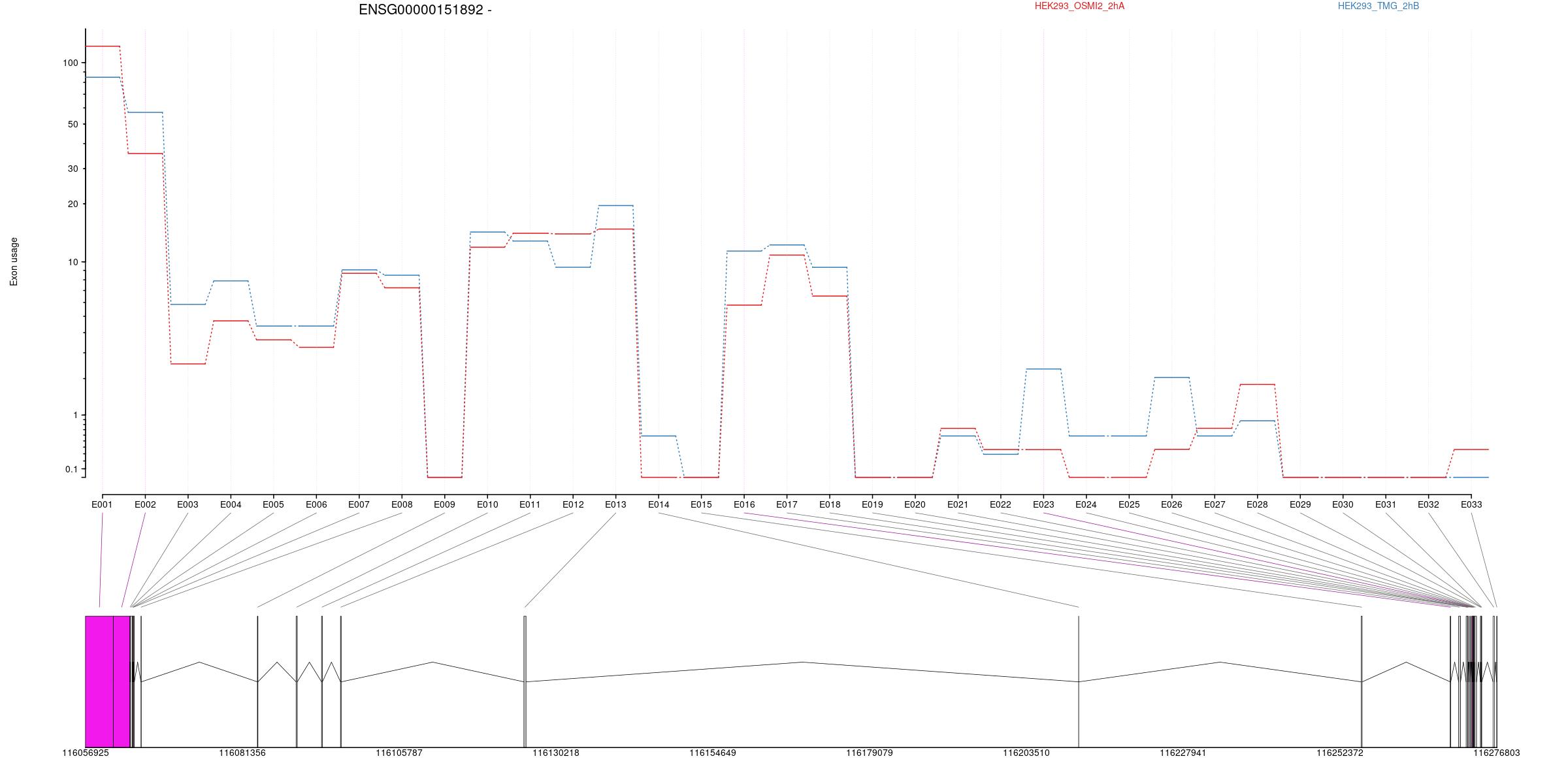
Task: Click the y-axis tick label 10
Action: click(x=73, y=262)
